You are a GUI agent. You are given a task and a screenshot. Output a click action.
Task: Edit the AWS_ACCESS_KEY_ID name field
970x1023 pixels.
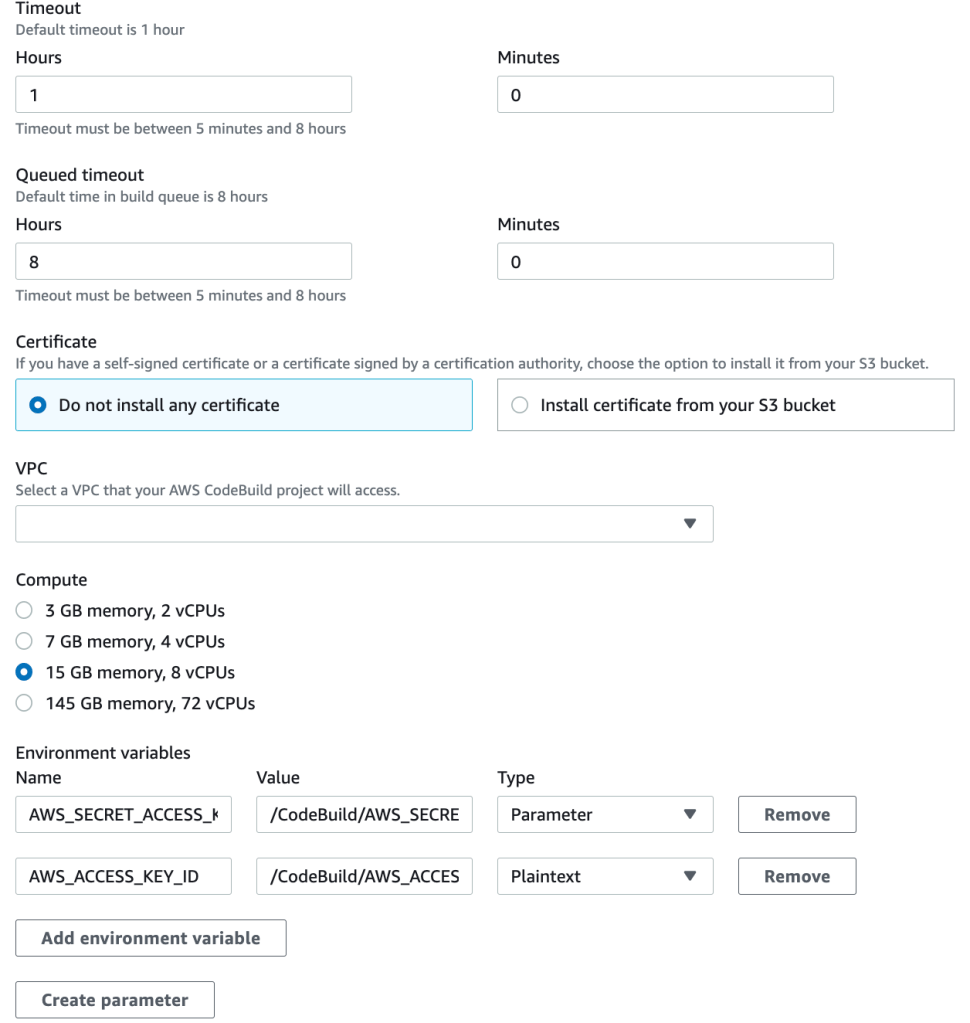point(124,876)
